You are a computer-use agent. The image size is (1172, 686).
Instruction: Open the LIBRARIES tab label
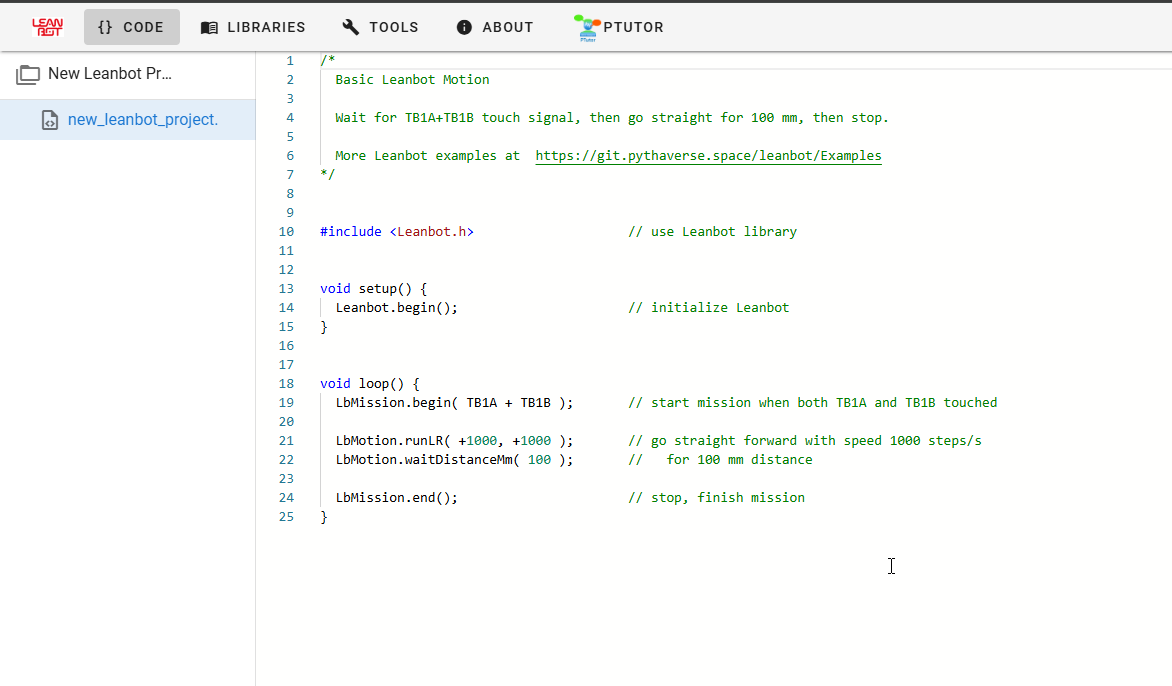click(x=266, y=27)
